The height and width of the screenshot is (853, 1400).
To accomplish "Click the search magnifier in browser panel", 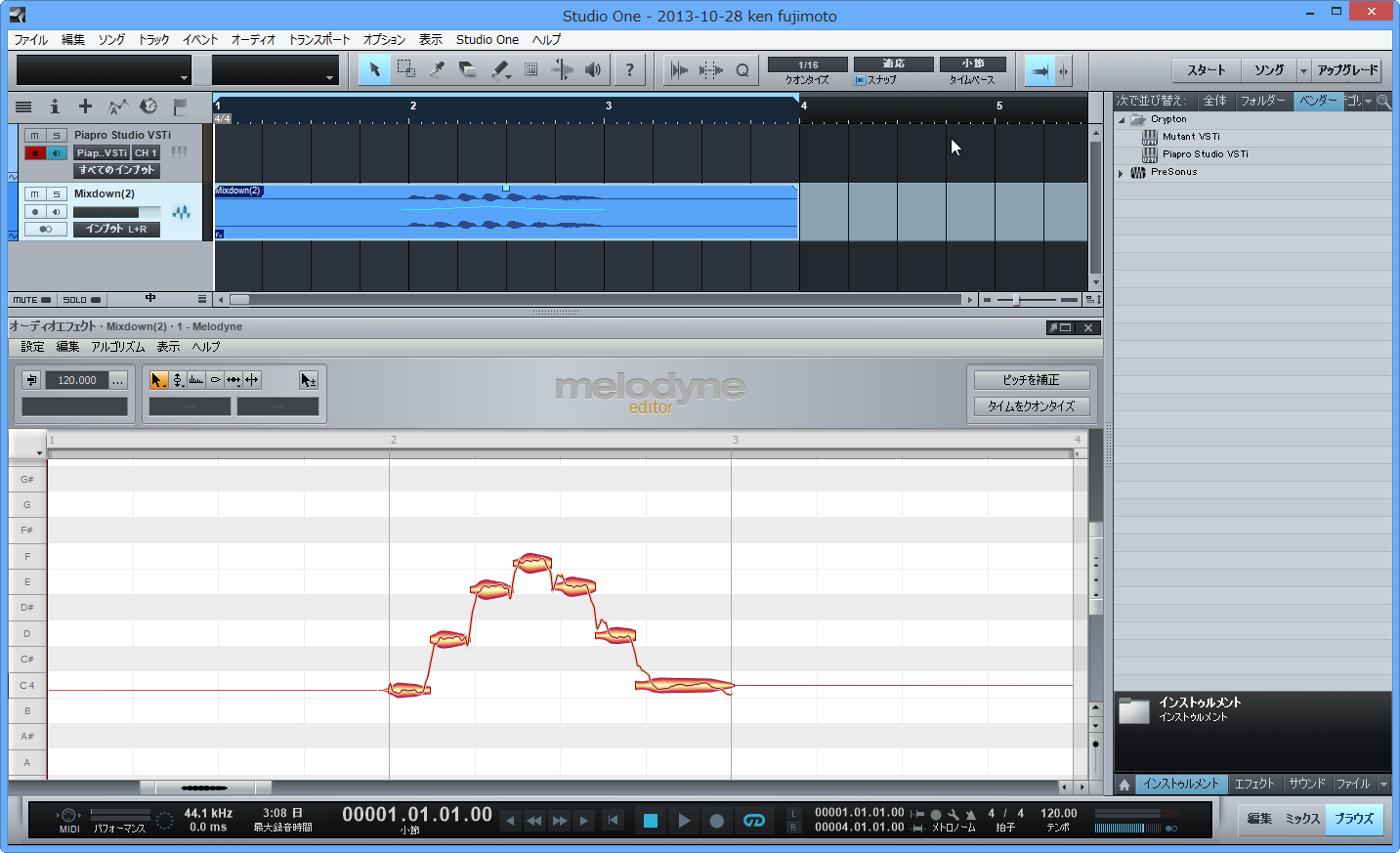I will 1383,101.
